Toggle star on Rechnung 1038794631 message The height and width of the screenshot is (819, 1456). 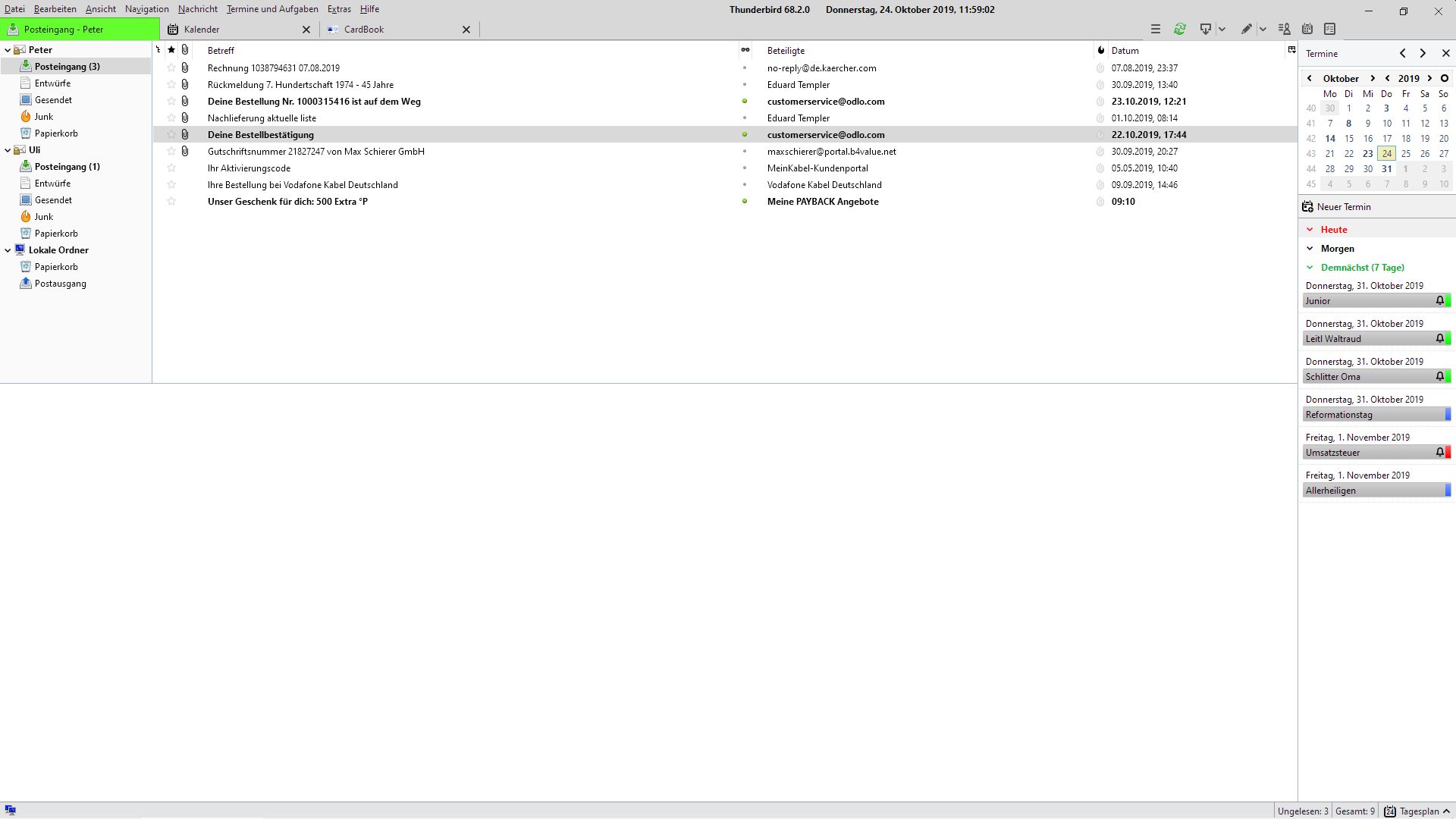(x=171, y=68)
